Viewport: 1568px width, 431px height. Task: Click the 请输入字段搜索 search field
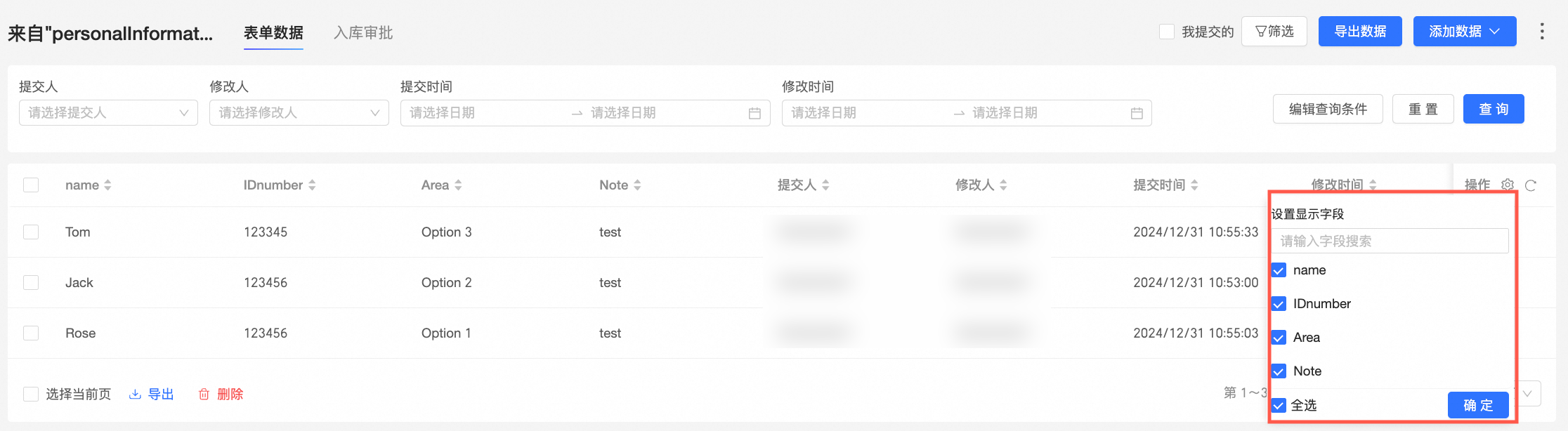[x=1390, y=241]
